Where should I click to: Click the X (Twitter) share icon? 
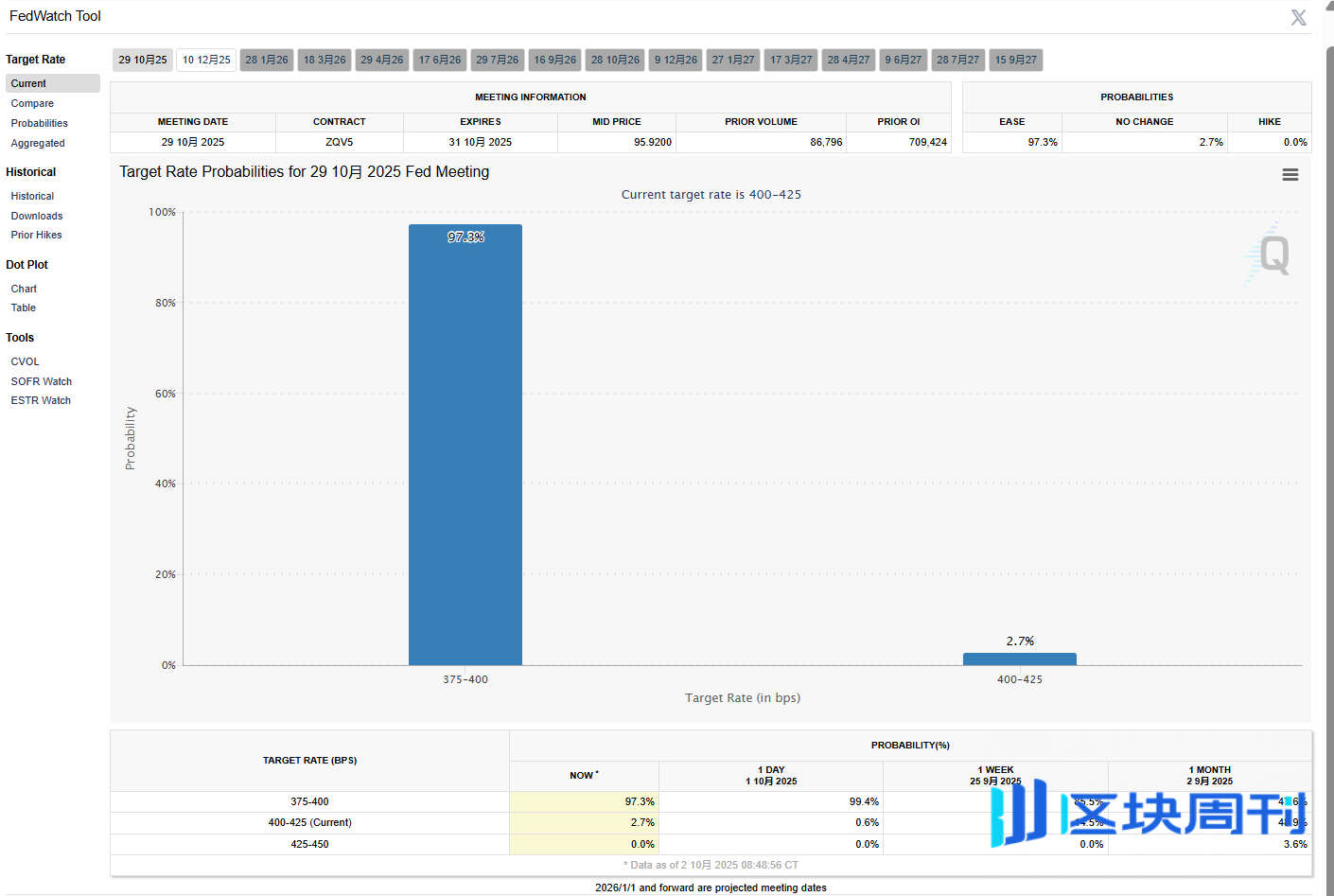tap(1298, 18)
